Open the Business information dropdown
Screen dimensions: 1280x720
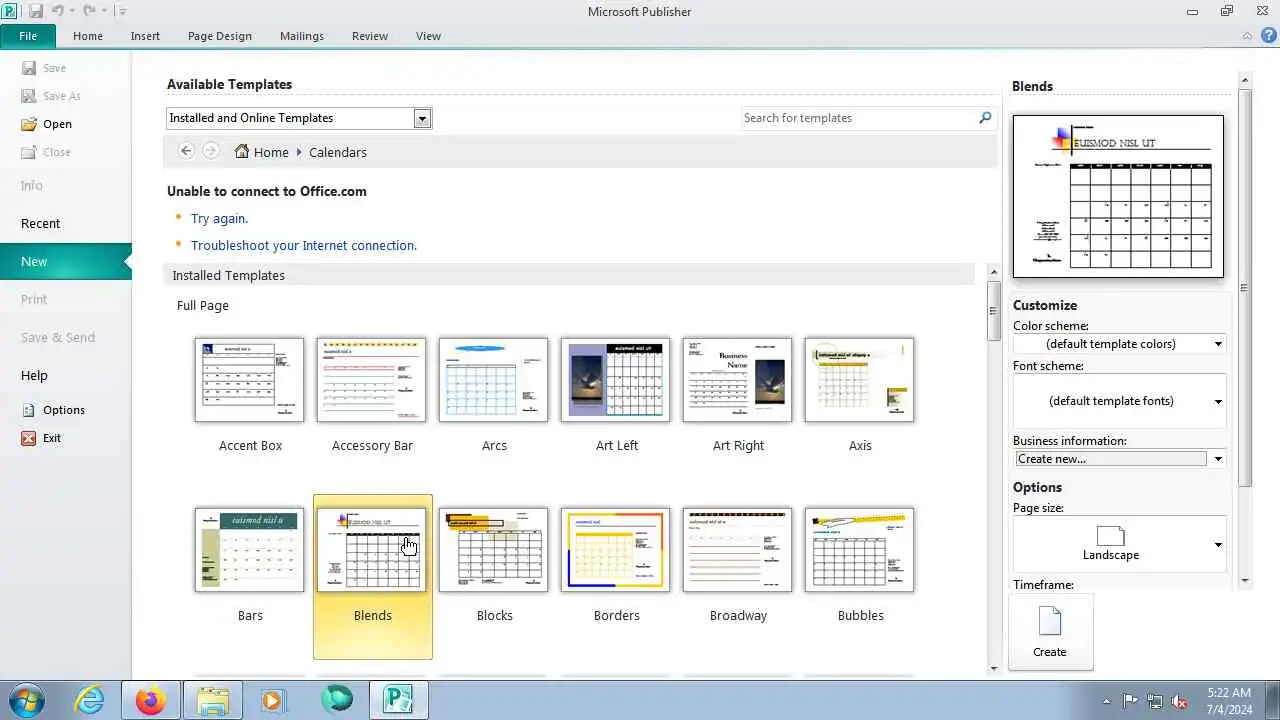(x=1119, y=459)
